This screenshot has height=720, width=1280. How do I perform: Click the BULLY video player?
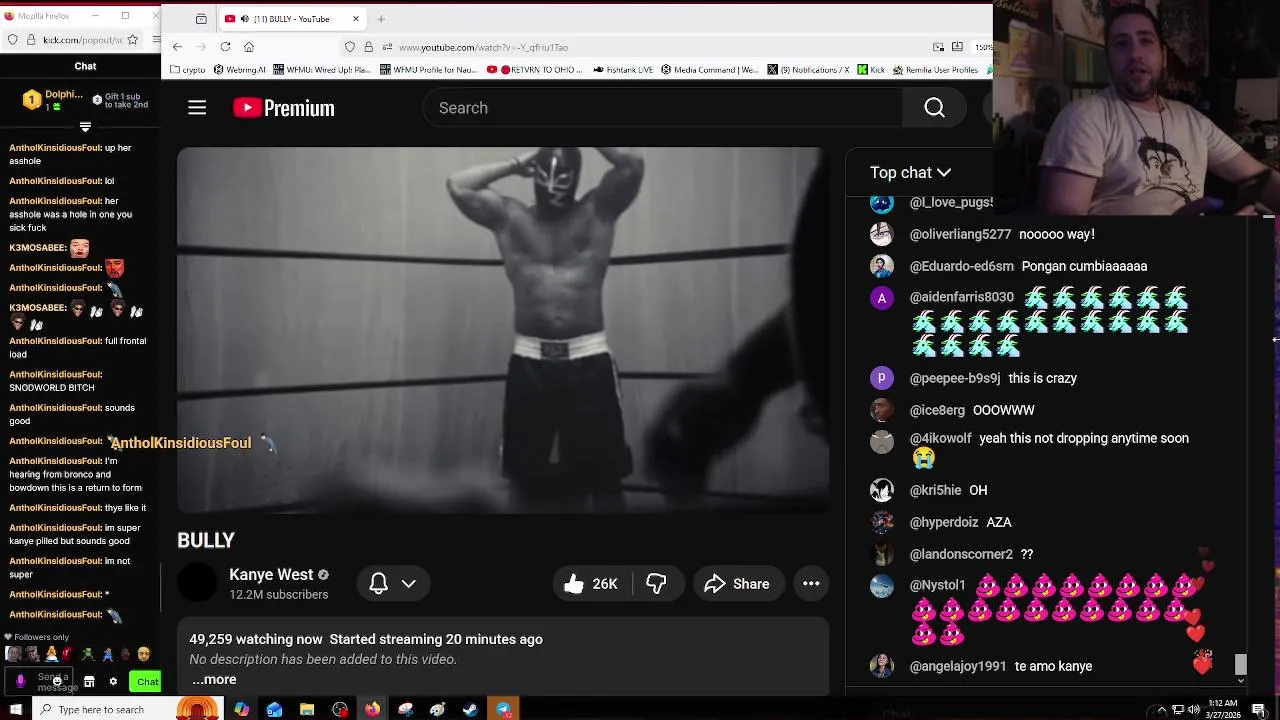click(x=503, y=330)
